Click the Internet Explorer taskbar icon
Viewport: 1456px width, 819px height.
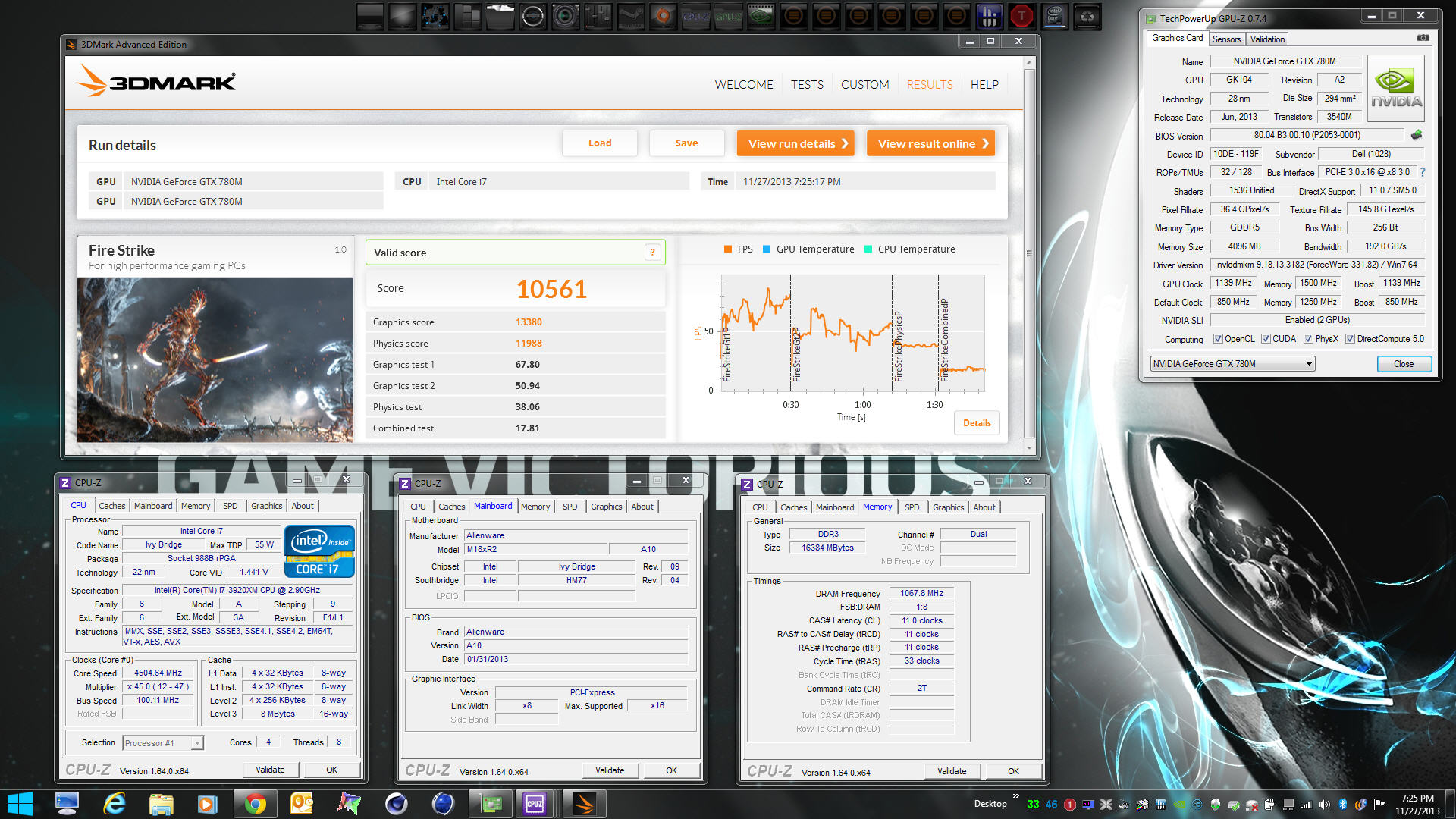coord(114,804)
